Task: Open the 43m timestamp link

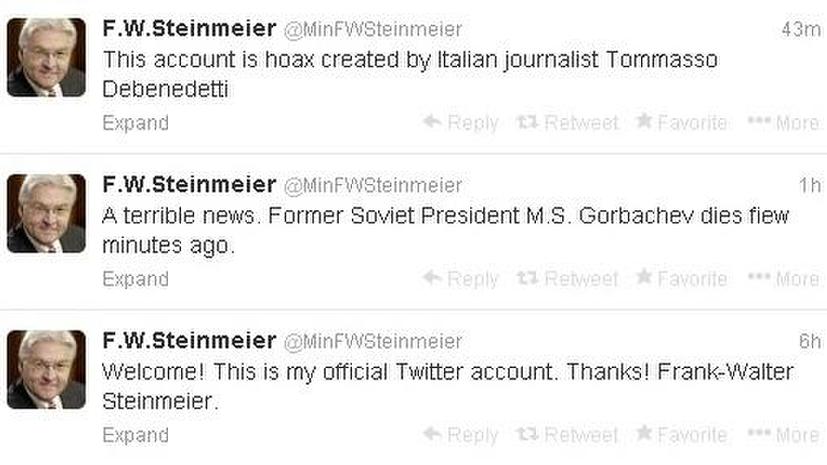Action: point(801,30)
